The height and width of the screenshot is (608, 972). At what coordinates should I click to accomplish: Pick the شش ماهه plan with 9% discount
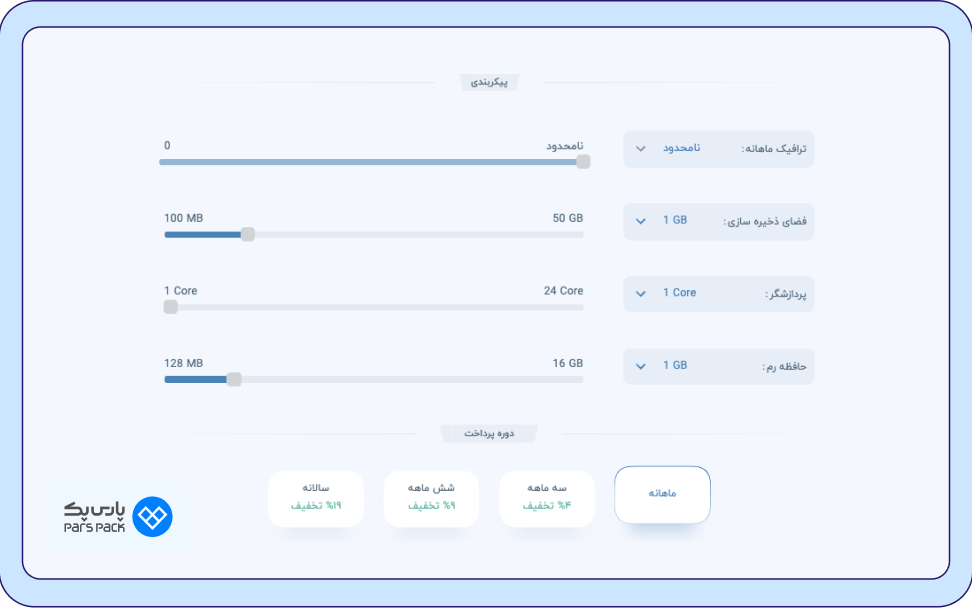point(431,498)
